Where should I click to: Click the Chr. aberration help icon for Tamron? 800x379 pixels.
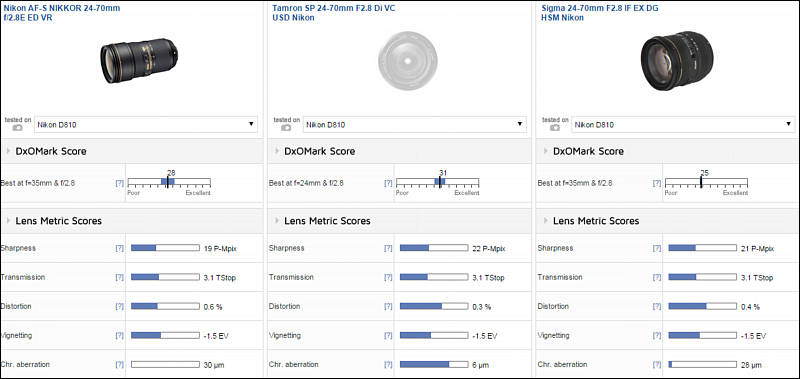(388, 365)
